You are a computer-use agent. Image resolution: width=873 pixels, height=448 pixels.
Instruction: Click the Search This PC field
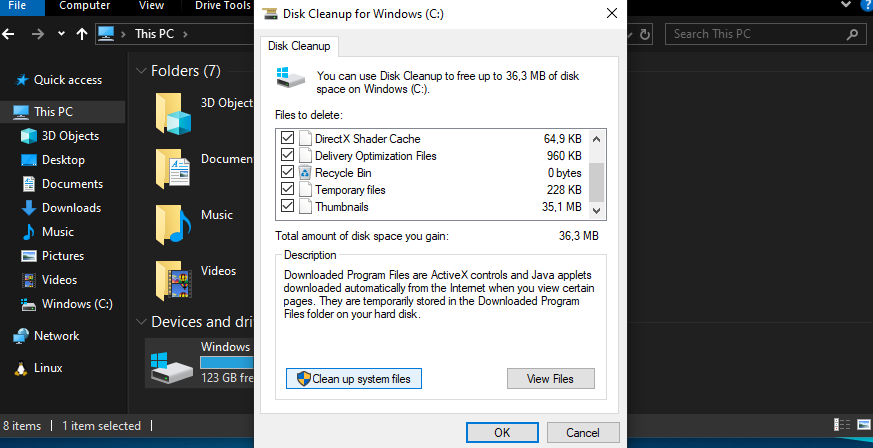click(x=768, y=34)
